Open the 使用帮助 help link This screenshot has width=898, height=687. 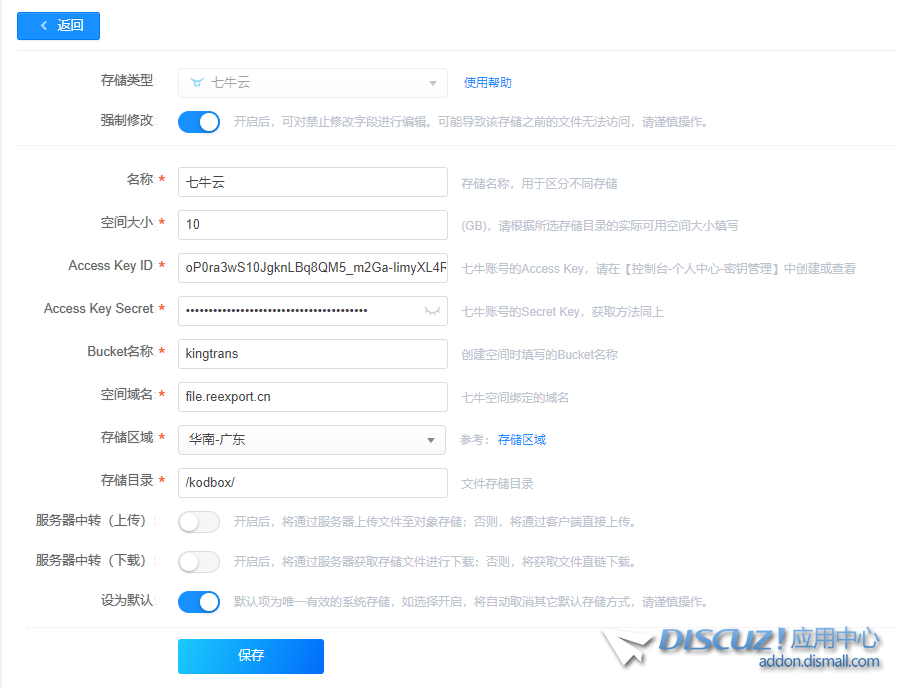pyautogui.click(x=487, y=83)
